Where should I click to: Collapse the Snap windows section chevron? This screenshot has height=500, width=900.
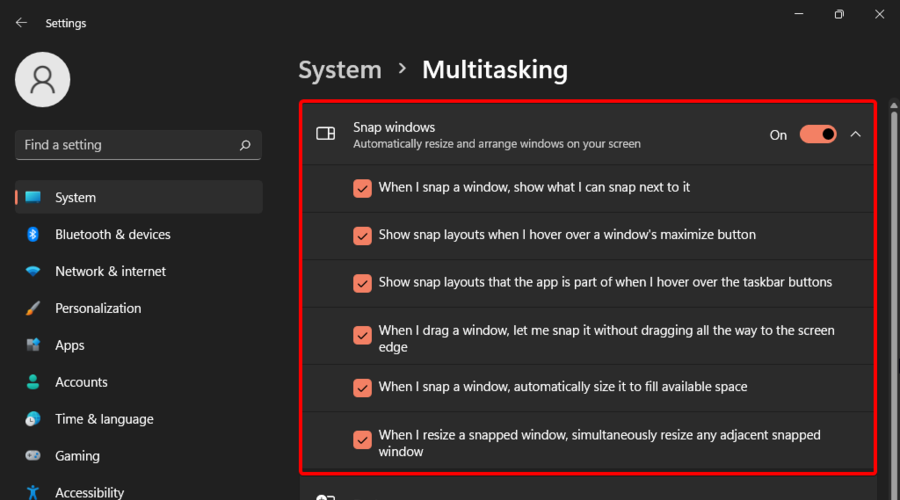tap(855, 134)
